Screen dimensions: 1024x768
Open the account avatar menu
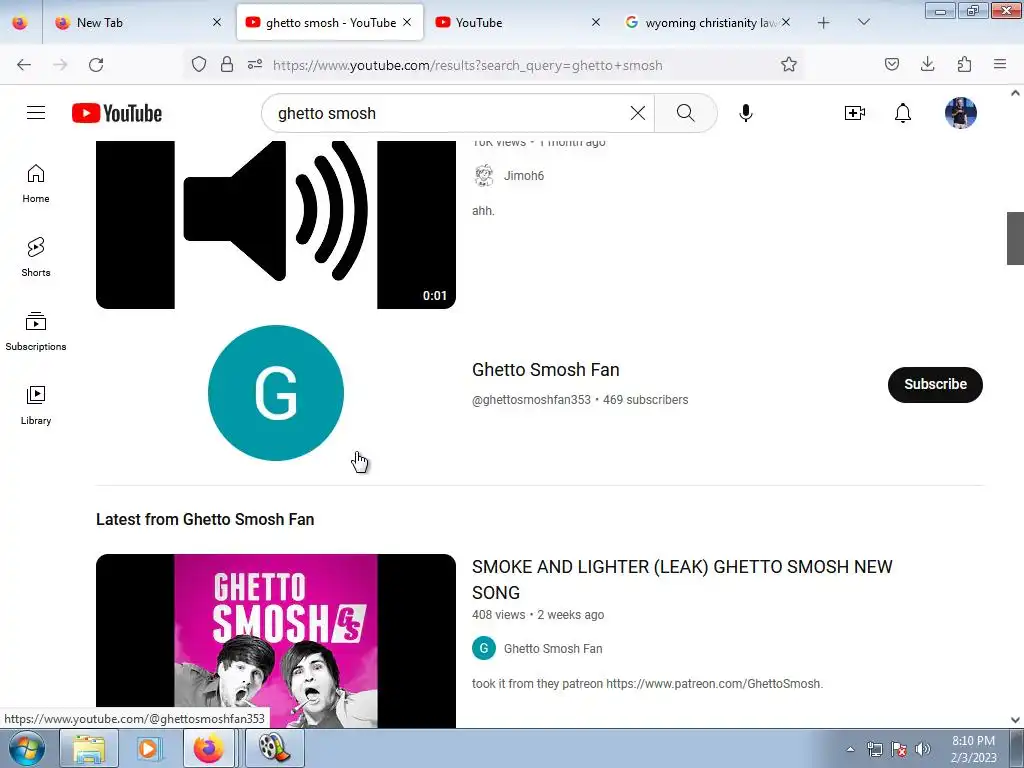pyautogui.click(x=961, y=113)
